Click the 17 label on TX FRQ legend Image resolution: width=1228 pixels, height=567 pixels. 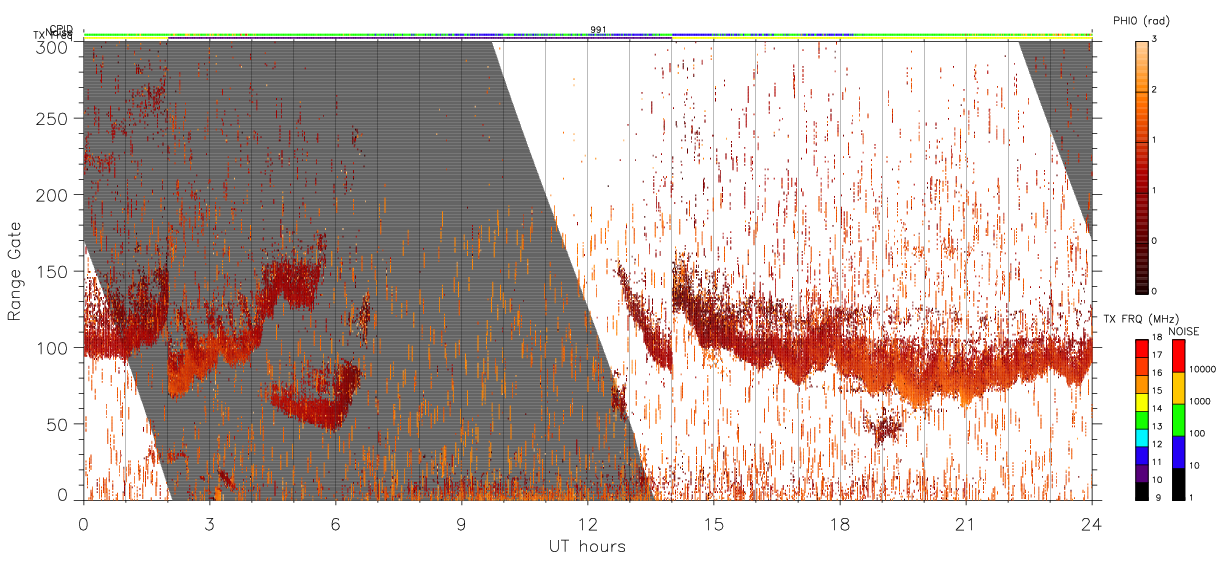point(1157,355)
